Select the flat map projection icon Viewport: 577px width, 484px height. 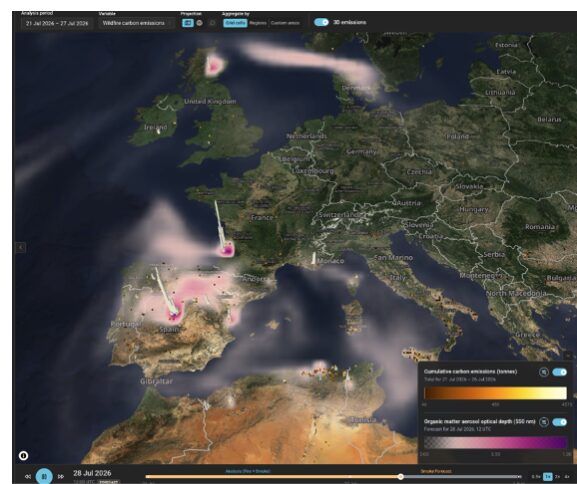[188, 23]
